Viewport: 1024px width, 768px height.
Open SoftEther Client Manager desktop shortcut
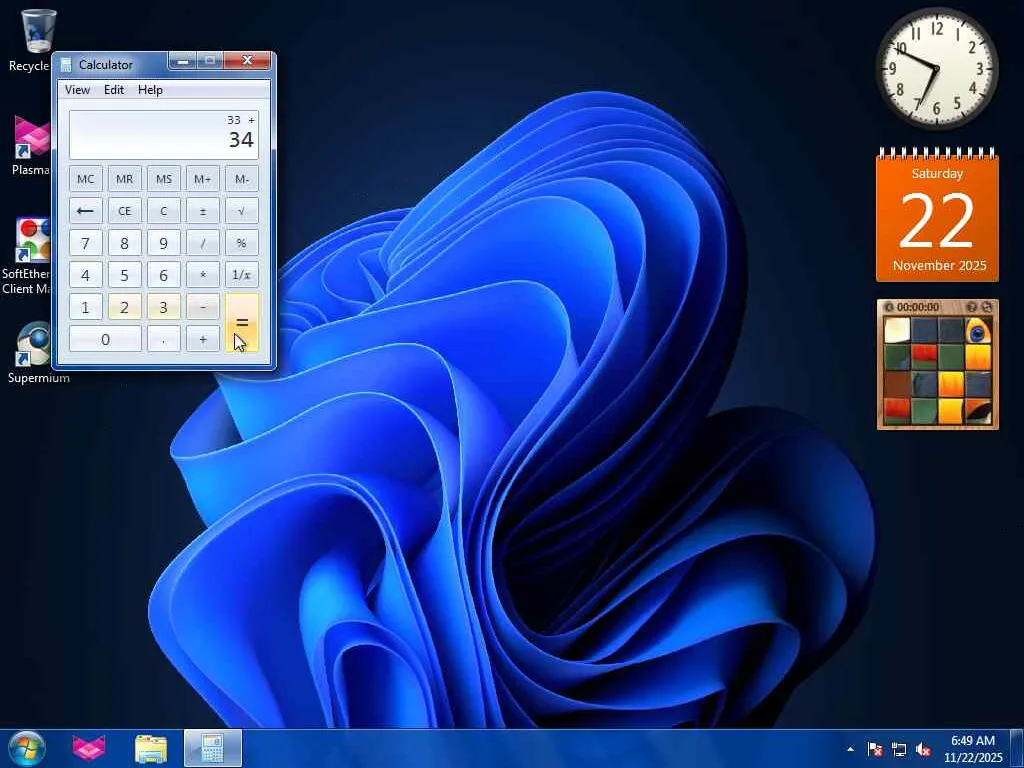point(27,256)
